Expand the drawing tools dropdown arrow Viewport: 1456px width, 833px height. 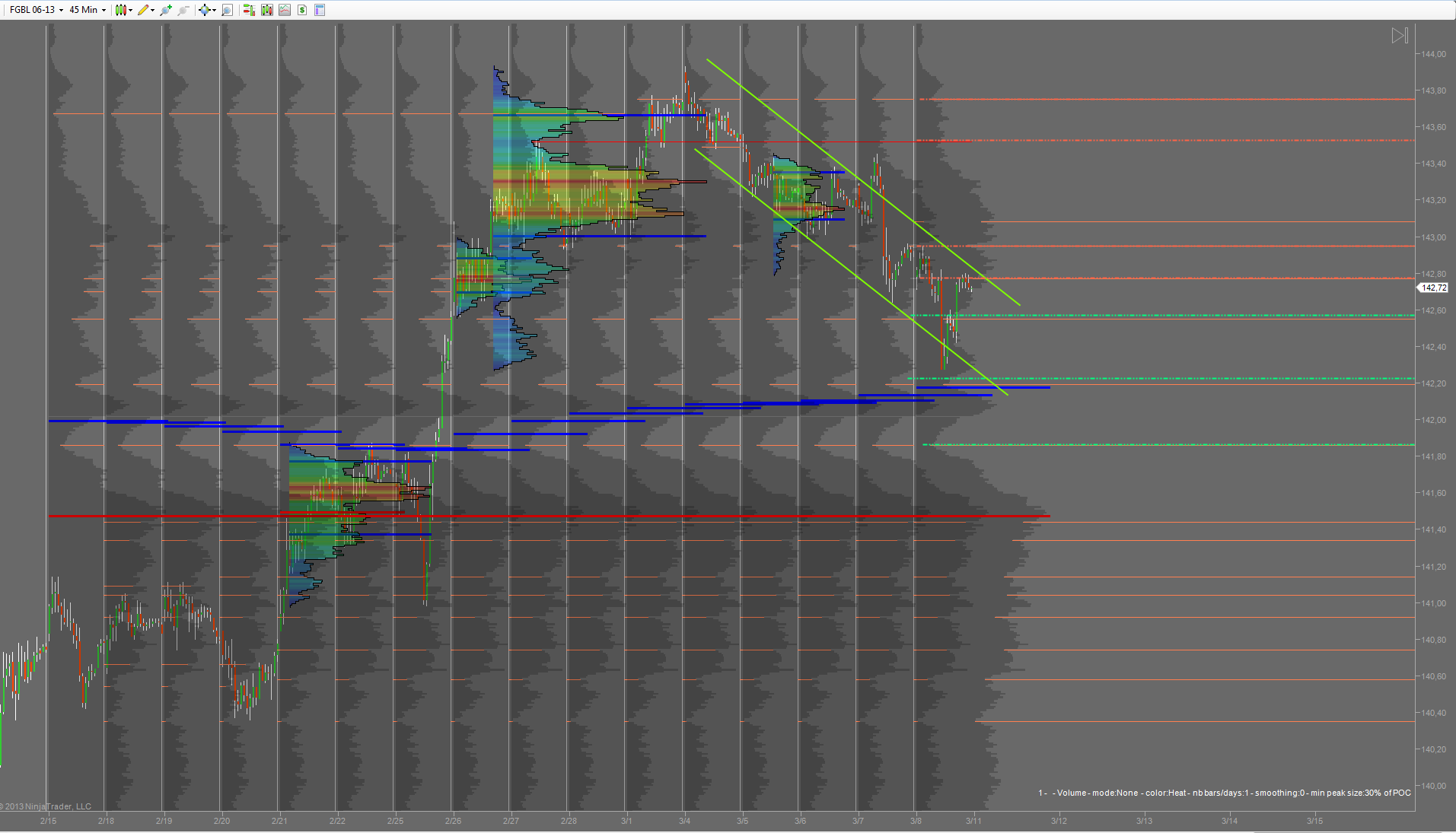pyautogui.click(x=153, y=10)
